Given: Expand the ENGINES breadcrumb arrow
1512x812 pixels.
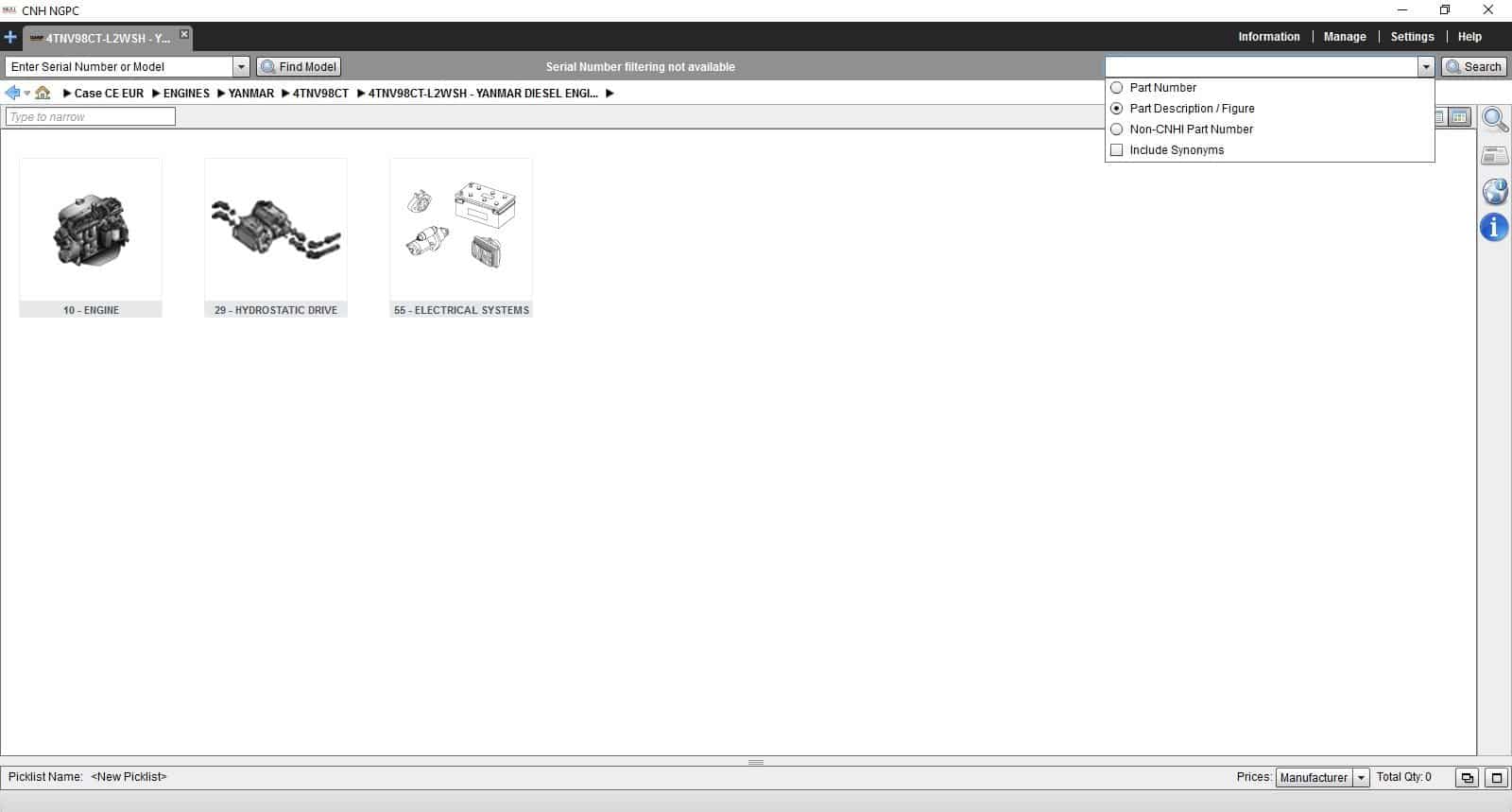Looking at the screenshot, I should (x=156, y=94).
